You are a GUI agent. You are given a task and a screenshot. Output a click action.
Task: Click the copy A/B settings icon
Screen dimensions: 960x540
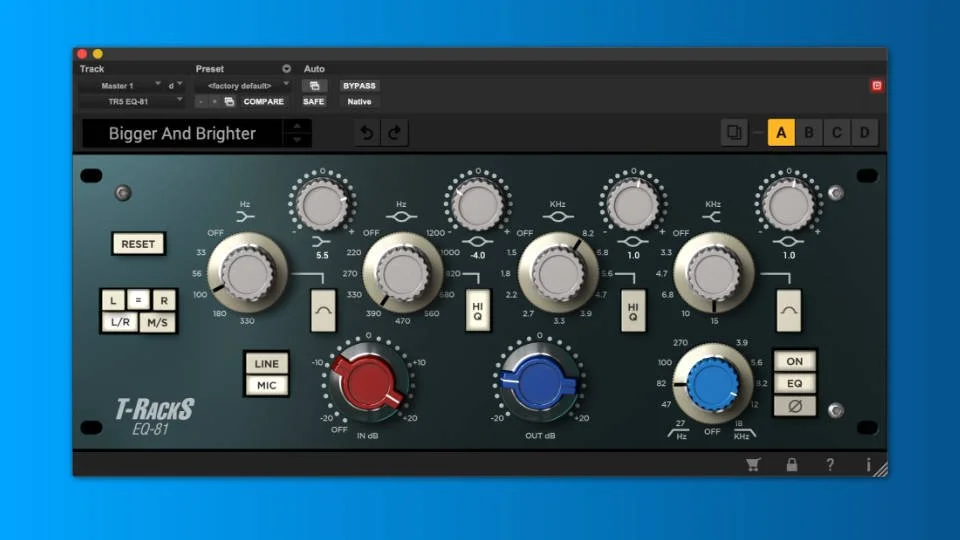pyautogui.click(x=734, y=132)
